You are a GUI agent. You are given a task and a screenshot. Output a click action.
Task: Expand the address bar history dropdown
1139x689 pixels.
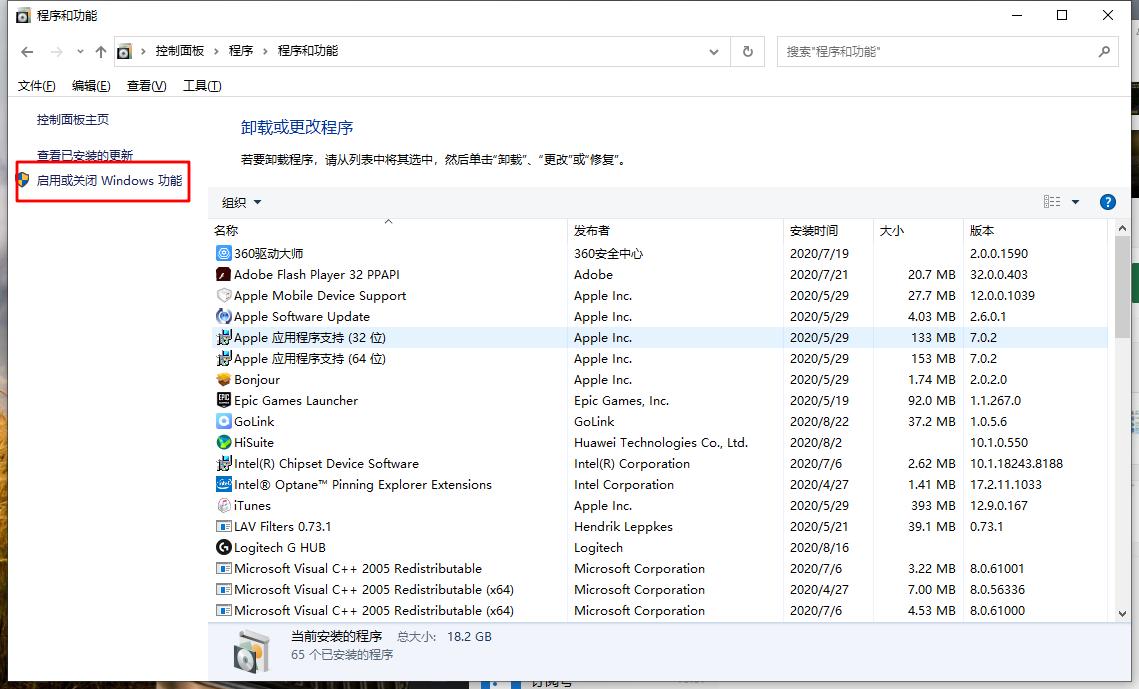(713, 52)
